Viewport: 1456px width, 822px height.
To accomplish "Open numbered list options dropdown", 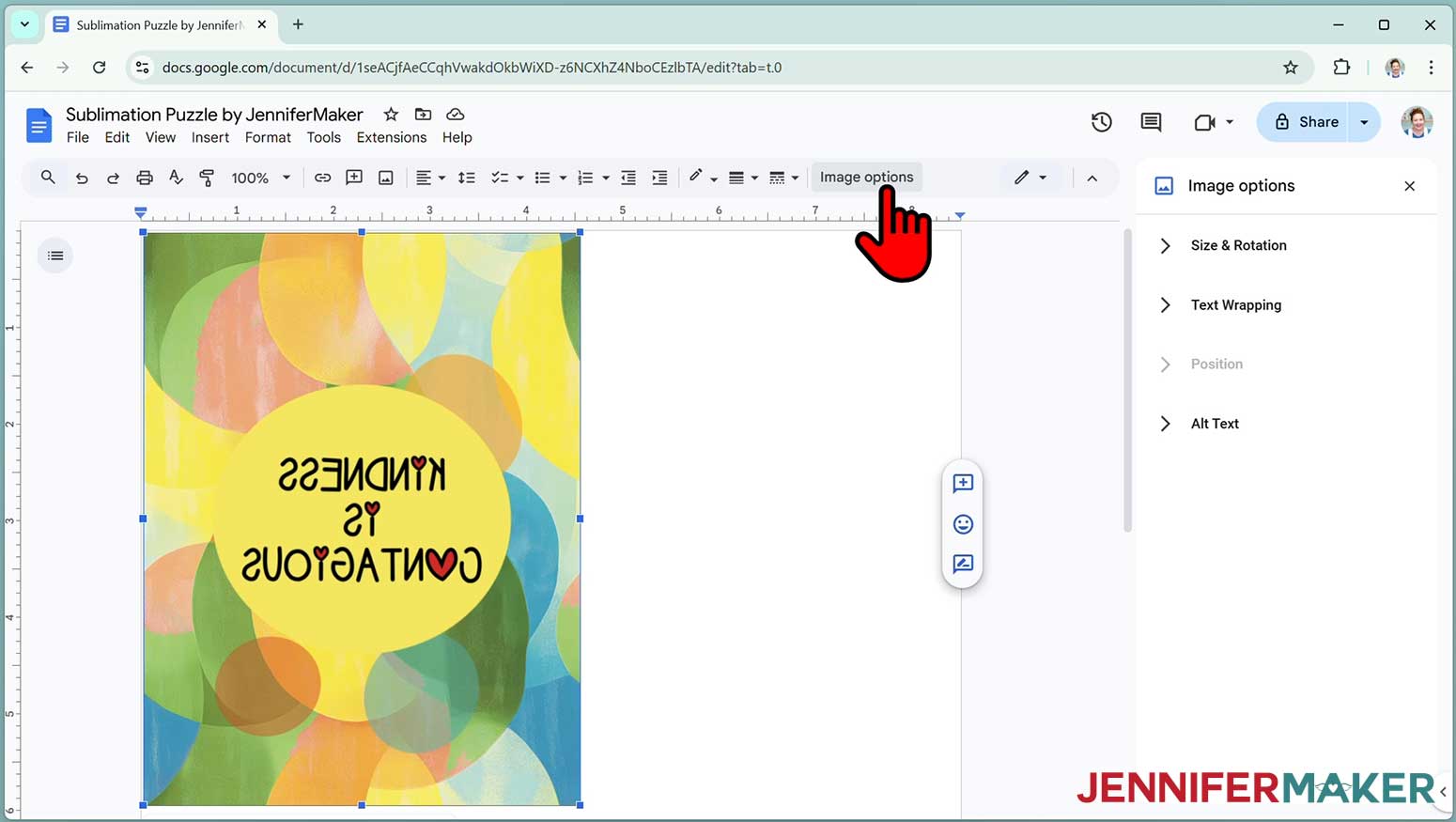I will pos(606,178).
